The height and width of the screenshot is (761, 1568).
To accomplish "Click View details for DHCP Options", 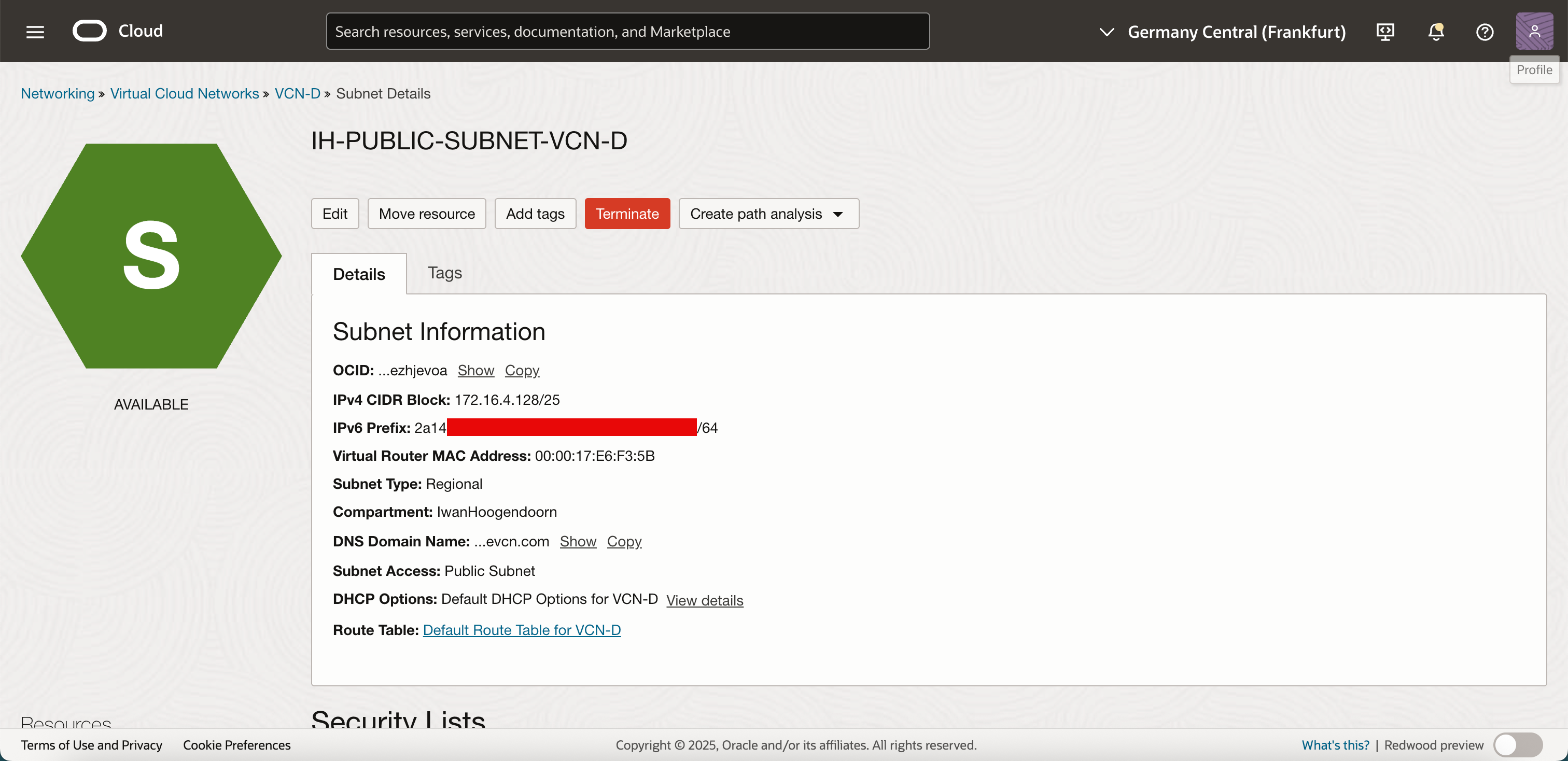I will coord(704,600).
